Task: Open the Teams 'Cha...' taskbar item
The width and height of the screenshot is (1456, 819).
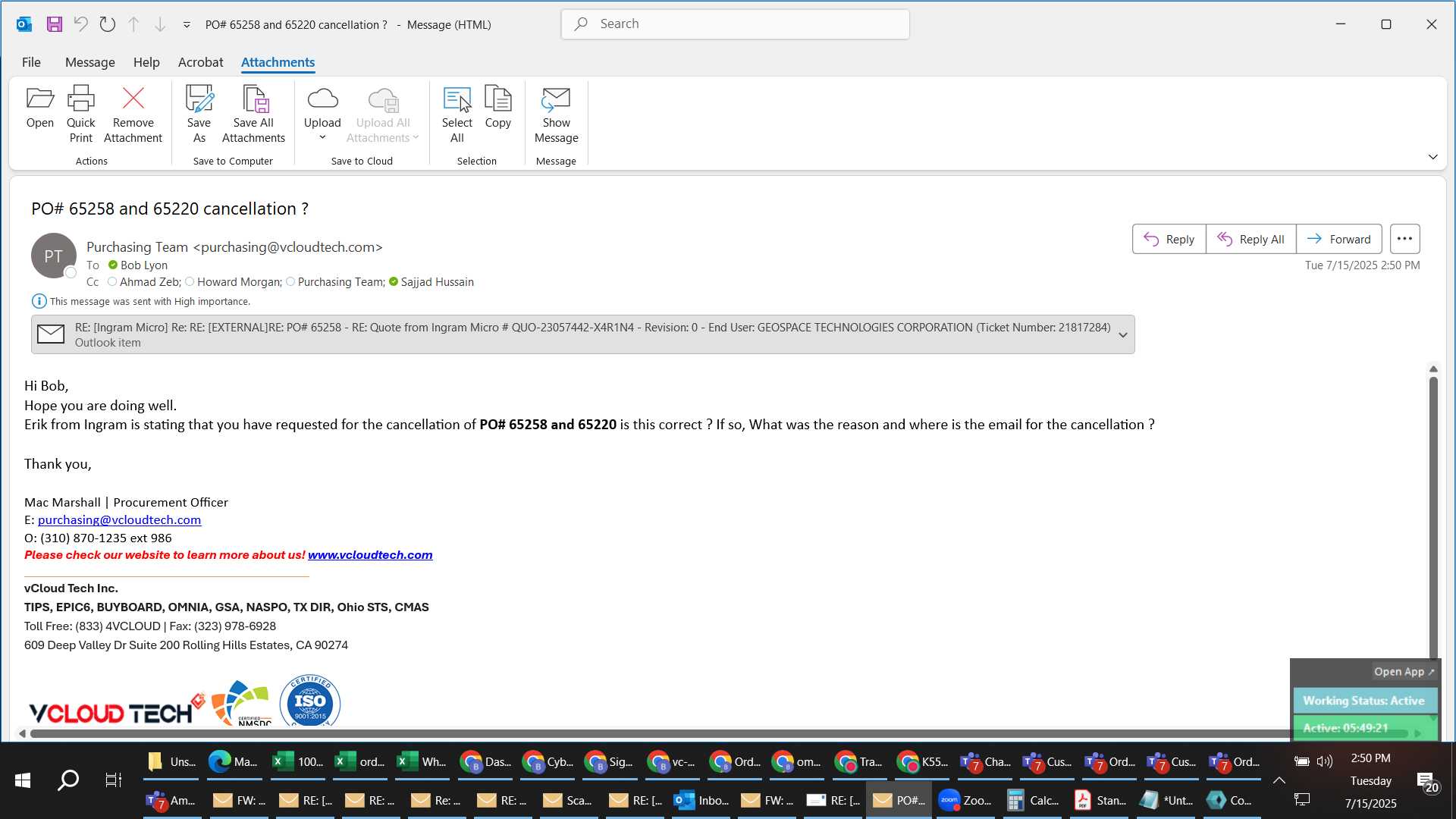Action: coord(985,762)
